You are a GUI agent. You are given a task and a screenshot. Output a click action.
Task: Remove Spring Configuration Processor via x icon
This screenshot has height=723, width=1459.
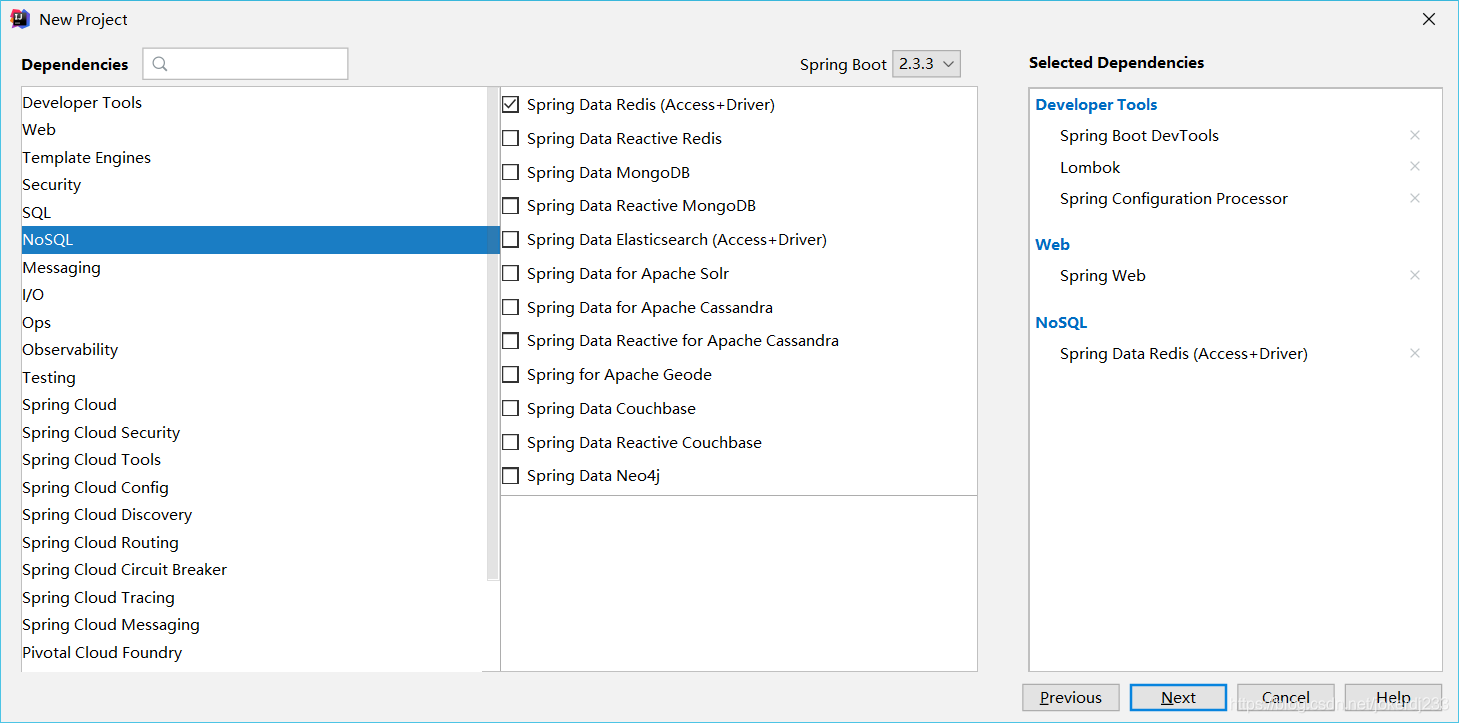(1414, 198)
